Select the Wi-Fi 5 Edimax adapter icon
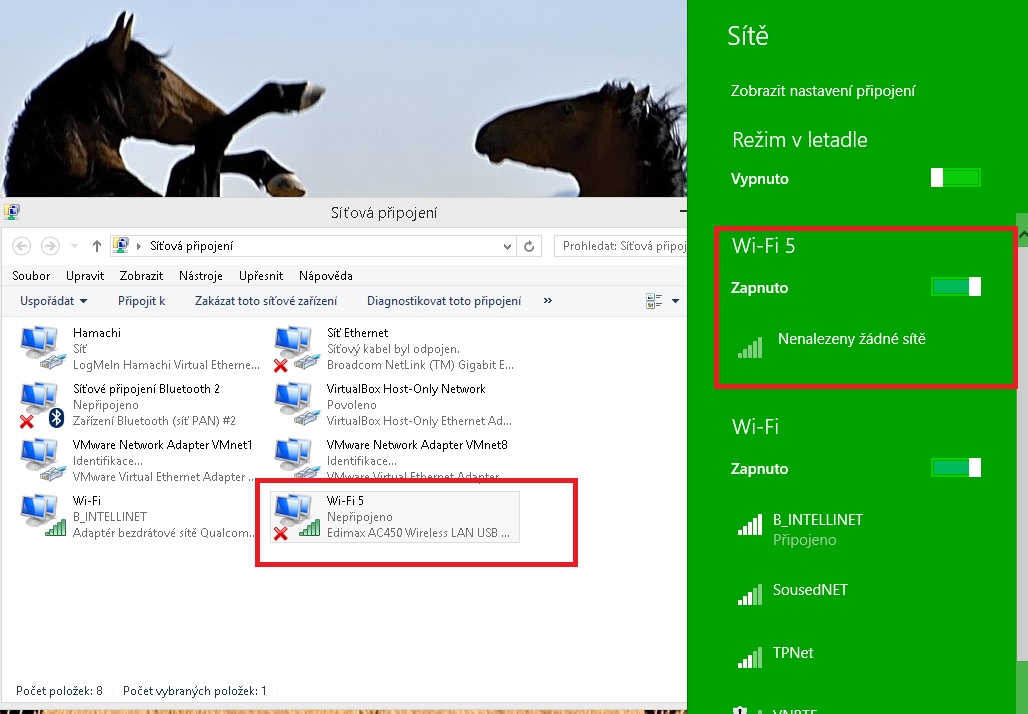This screenshot has height=714, width=1028. [x=296, y=517]
